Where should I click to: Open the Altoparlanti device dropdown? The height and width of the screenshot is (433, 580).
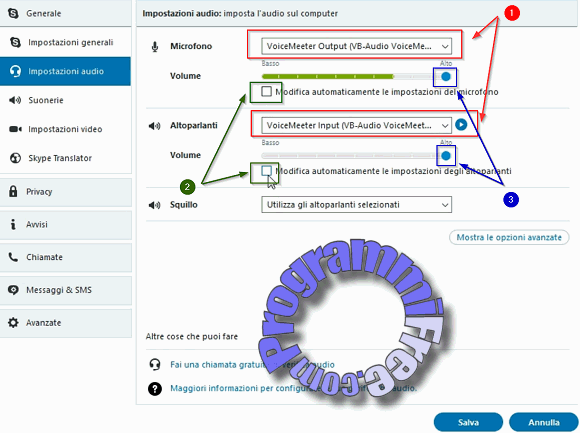tap(356, 125)
